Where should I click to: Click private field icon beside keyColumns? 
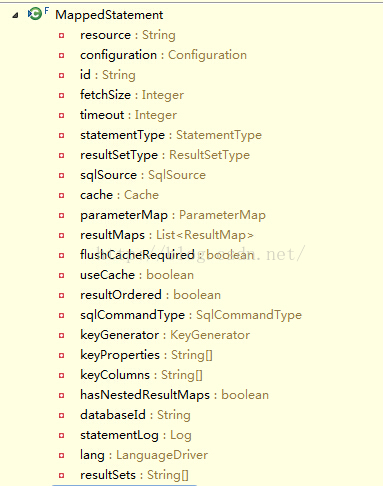61,375
